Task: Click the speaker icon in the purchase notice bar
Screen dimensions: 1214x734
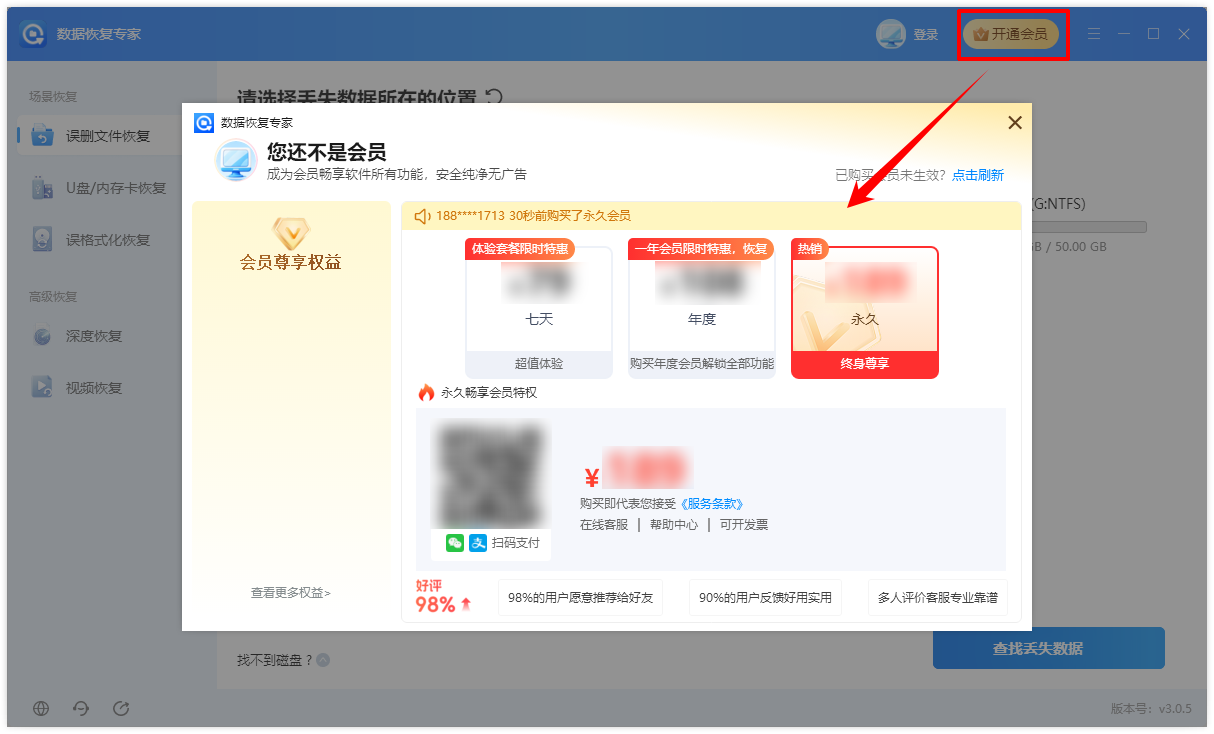Action: (x=421, y=216)
